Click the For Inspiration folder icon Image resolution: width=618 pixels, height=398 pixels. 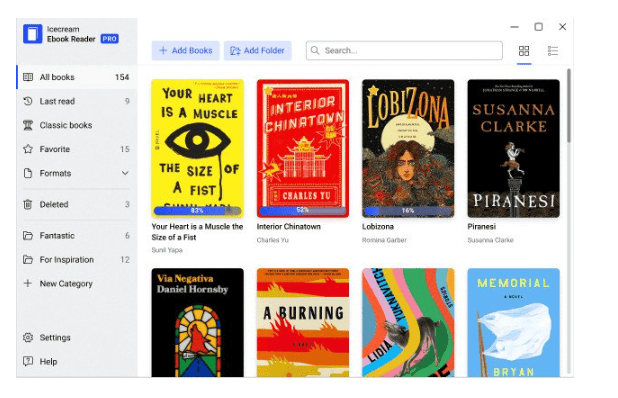(28, 260)
